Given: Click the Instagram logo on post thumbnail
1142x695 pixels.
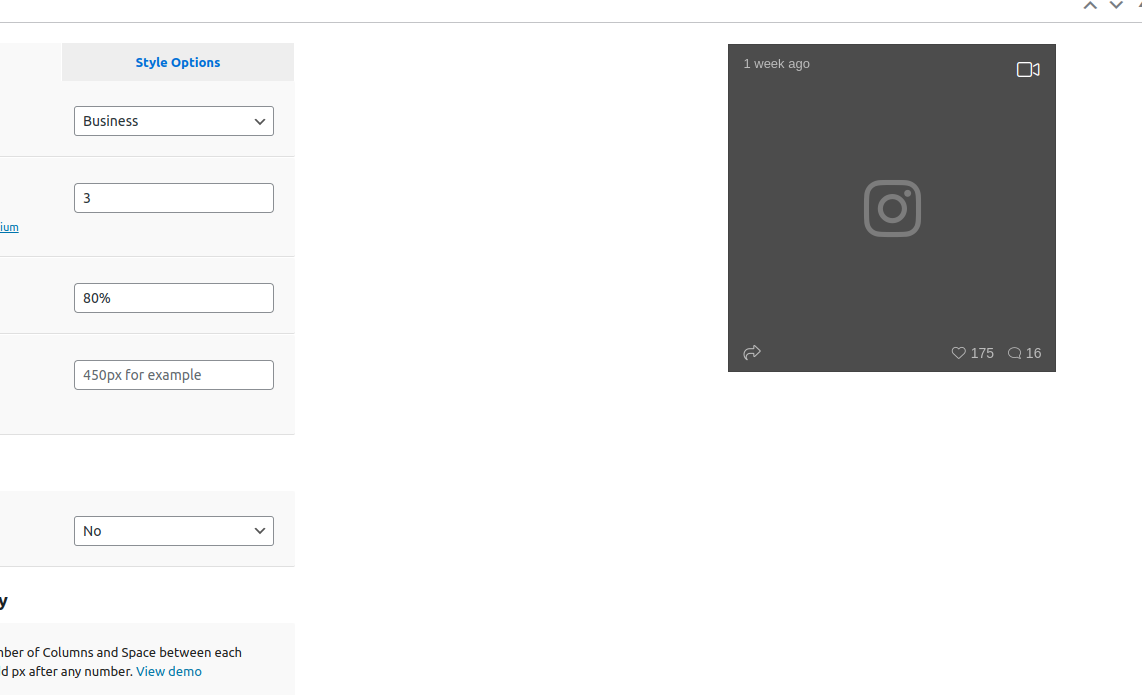Looking at the screenshot, I should click(x=892, y=208).
